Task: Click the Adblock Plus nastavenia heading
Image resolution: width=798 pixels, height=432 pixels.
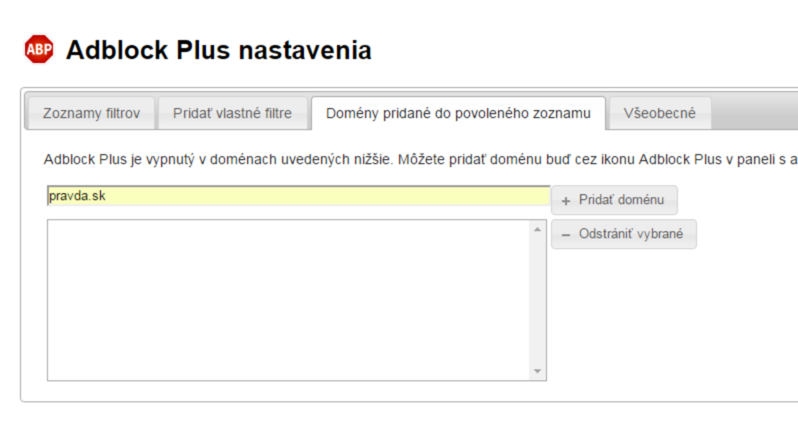Action: (x=219, y=50)
